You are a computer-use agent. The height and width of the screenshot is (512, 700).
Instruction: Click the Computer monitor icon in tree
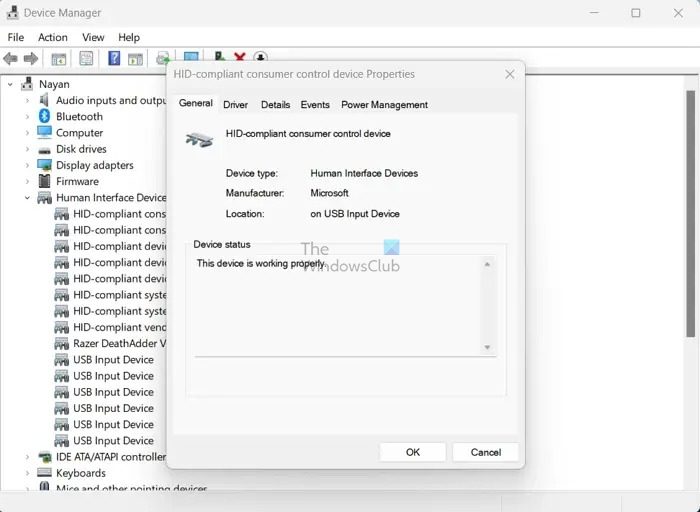[44, 133]
